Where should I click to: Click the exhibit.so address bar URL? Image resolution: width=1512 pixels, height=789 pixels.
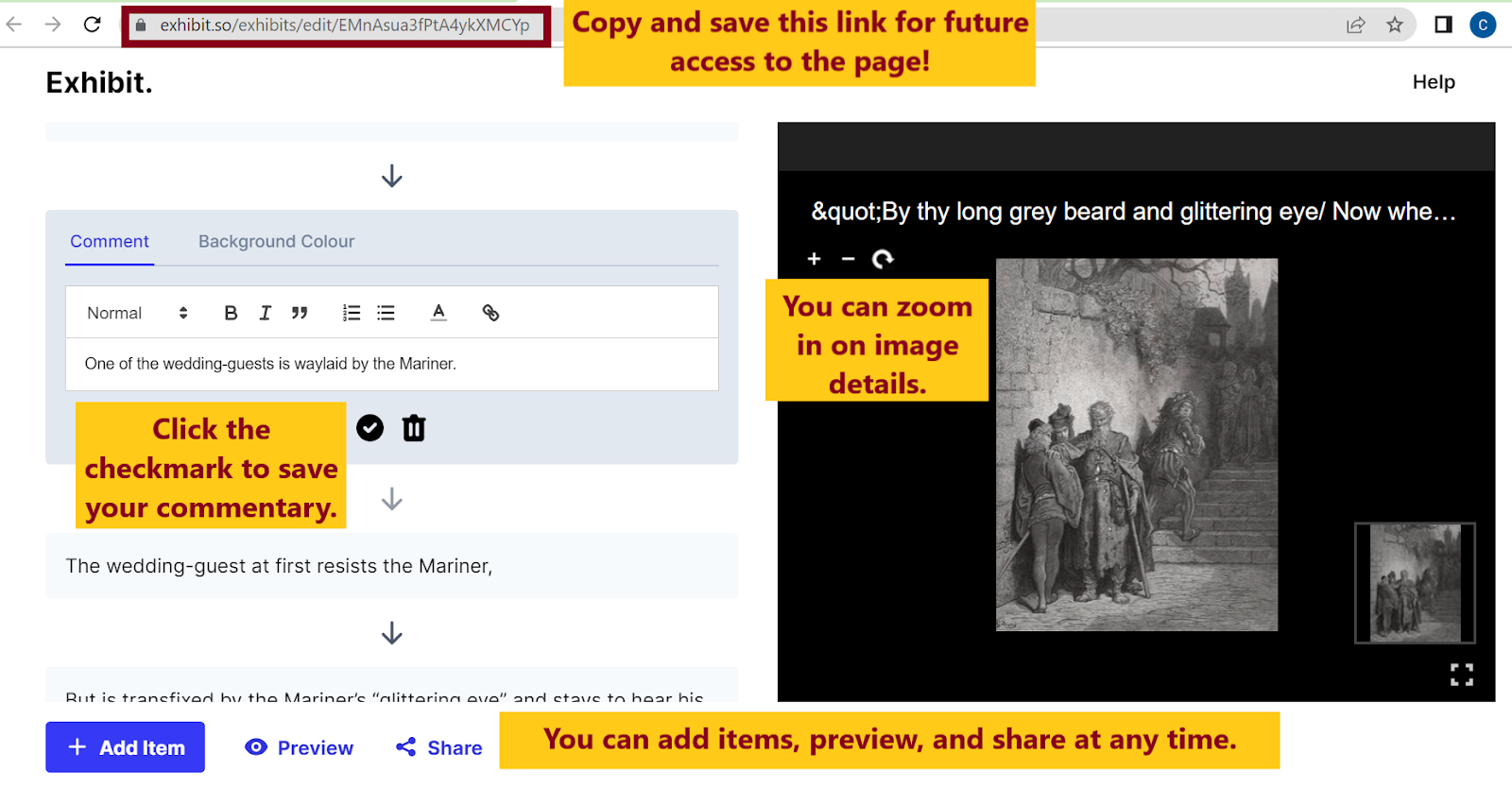pos(345,26)
